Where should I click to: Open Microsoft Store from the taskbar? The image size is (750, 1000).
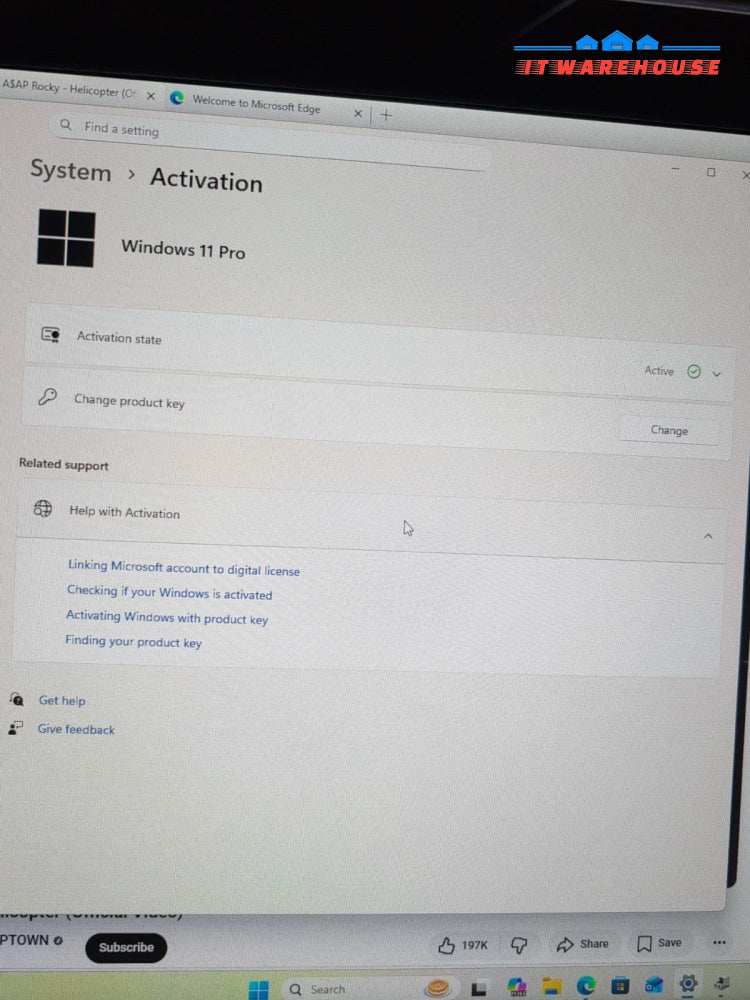(x=620, y=985)
